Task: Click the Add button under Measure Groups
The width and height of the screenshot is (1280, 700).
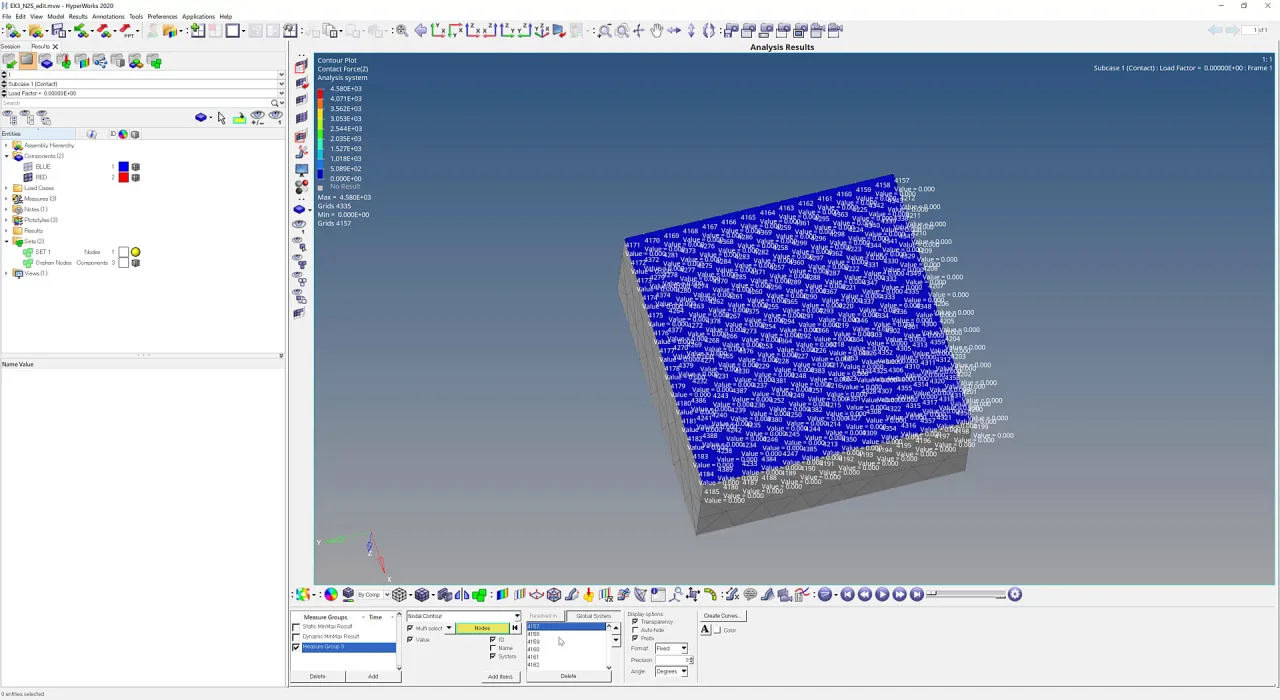Action: pos(373,676)
